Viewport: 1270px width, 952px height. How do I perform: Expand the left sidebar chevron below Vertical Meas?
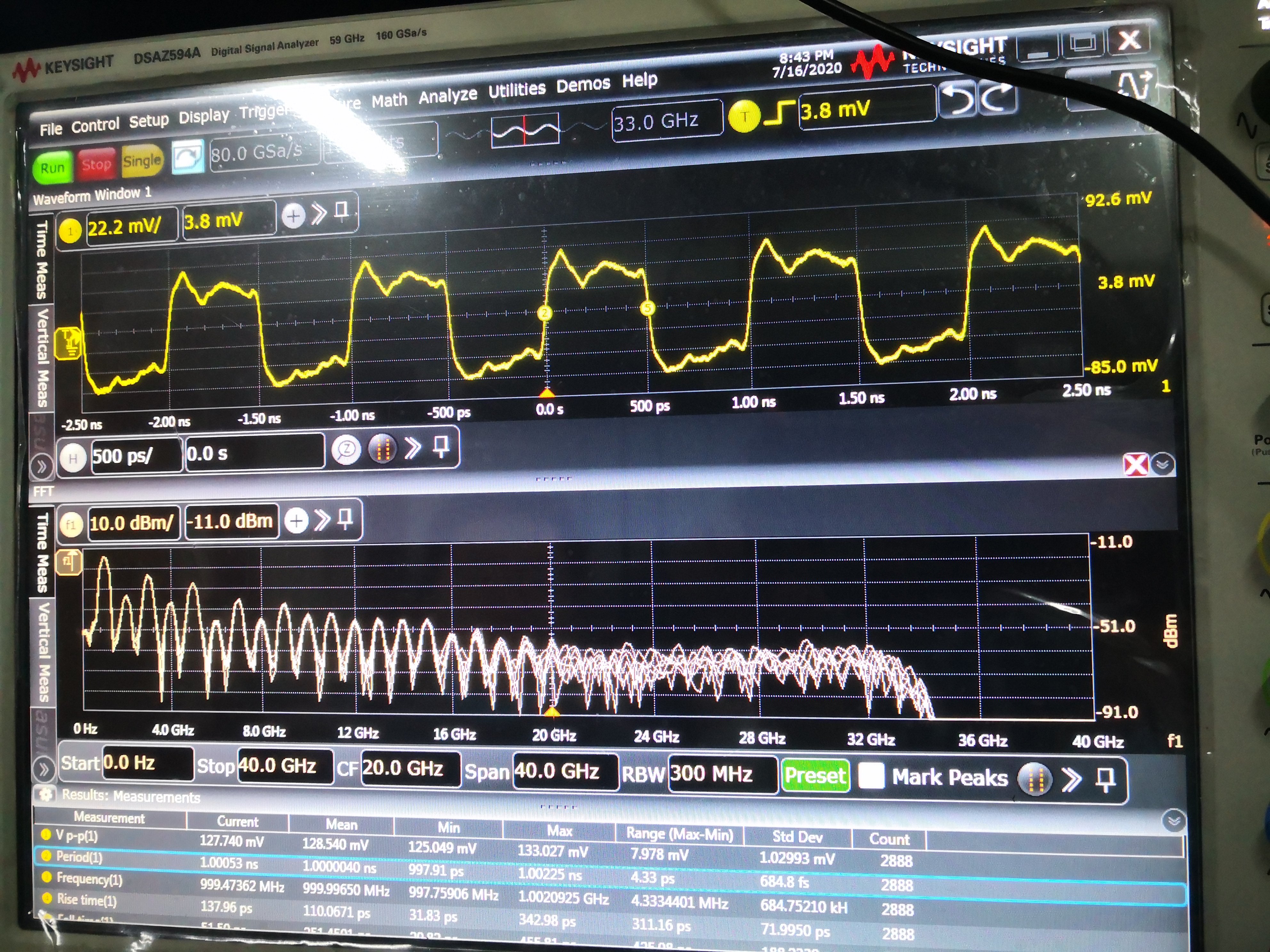pos(41,466)
